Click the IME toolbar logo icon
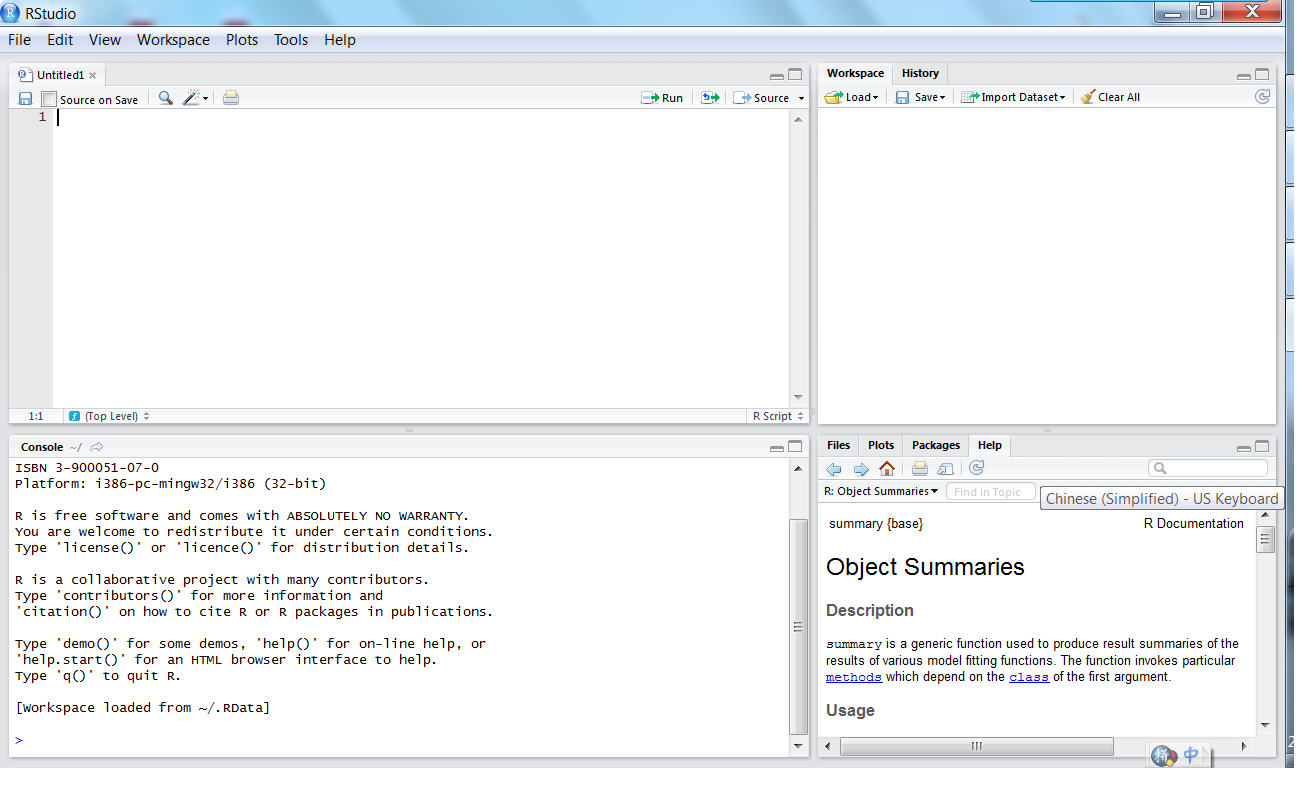 coord(1163,756)
